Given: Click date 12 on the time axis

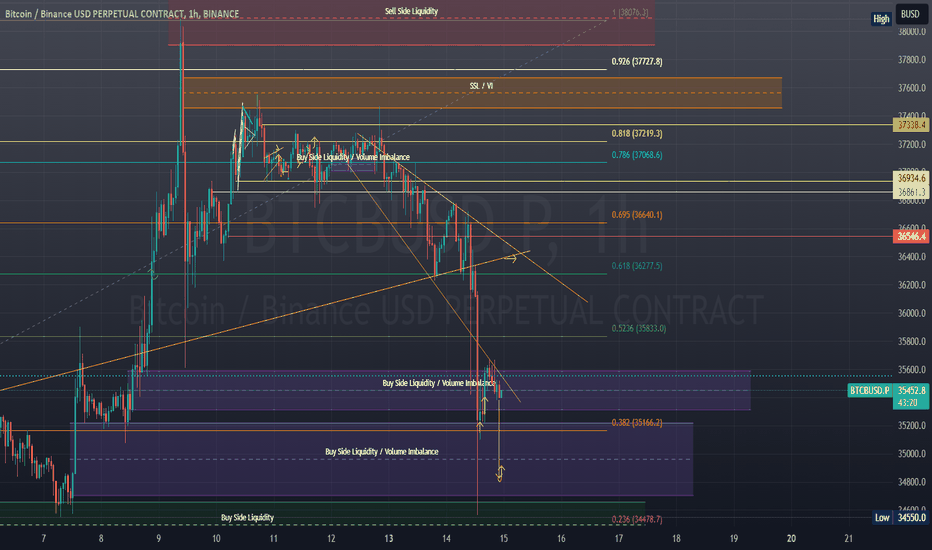Looking at the screenshot, I should (x=331, y=539).
